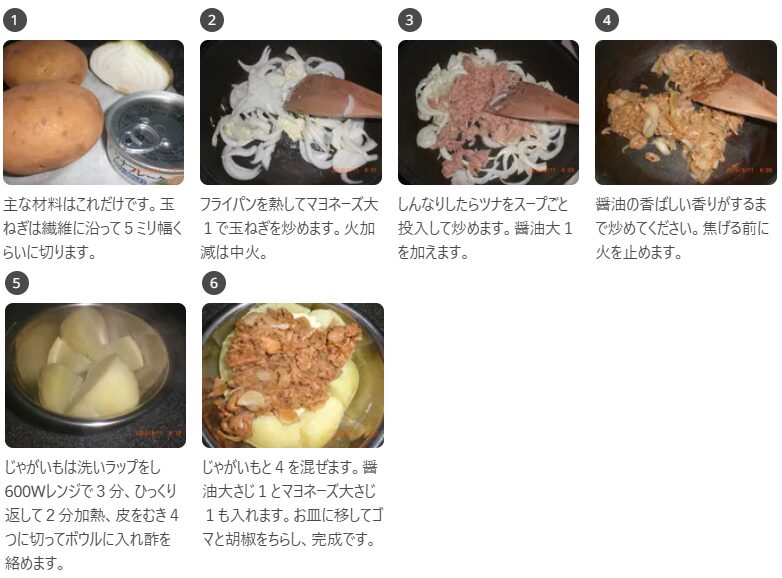Click the step 4 number badge

tap(607, 20)
